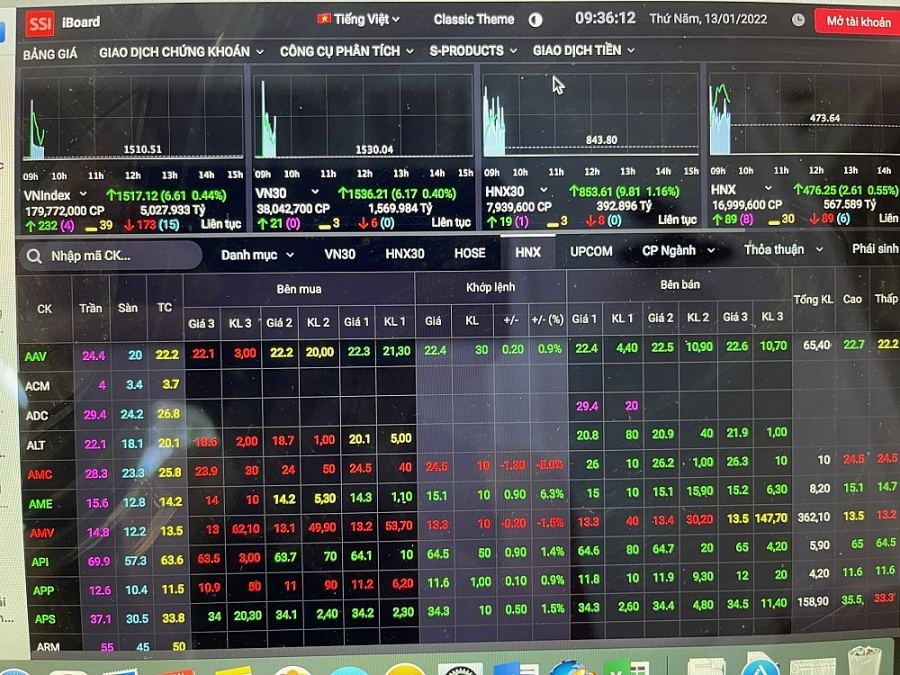Click the search magnifier icon
The height and width of the screenshot is (675, 900).
pyautogui.click(x=35, y=256)
